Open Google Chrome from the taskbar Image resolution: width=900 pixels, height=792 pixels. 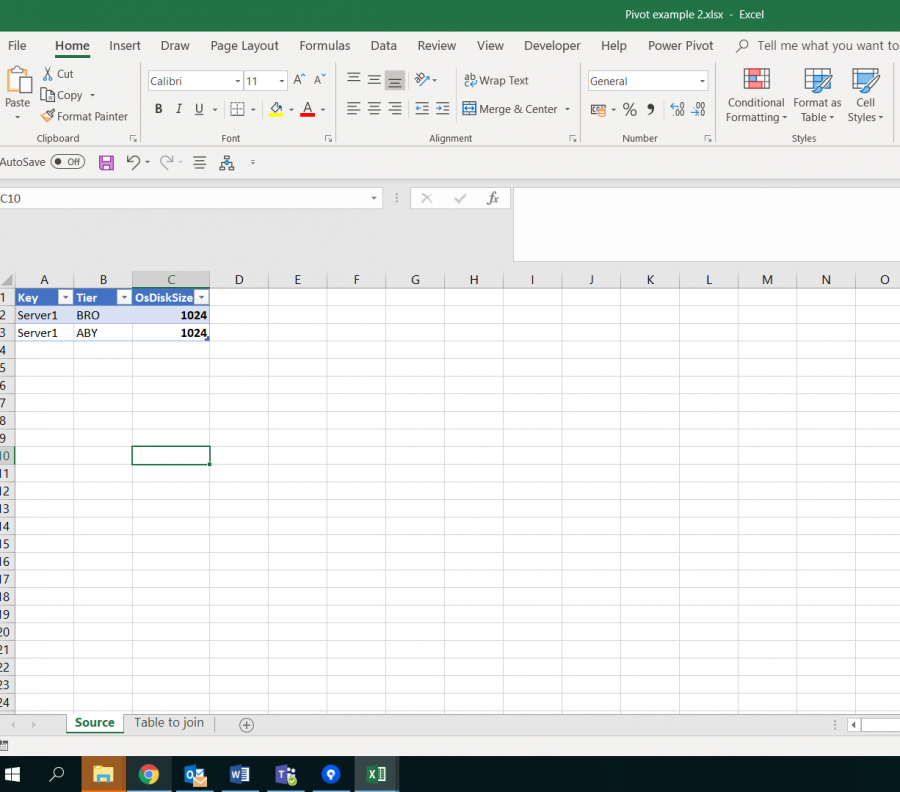[x=149, y=775]
